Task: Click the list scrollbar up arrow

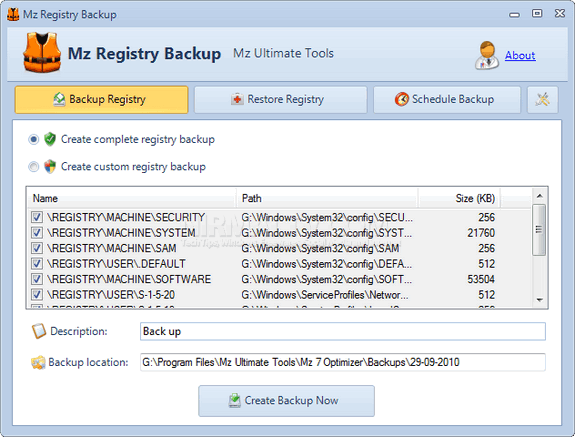Action: [x=539, y=196]
